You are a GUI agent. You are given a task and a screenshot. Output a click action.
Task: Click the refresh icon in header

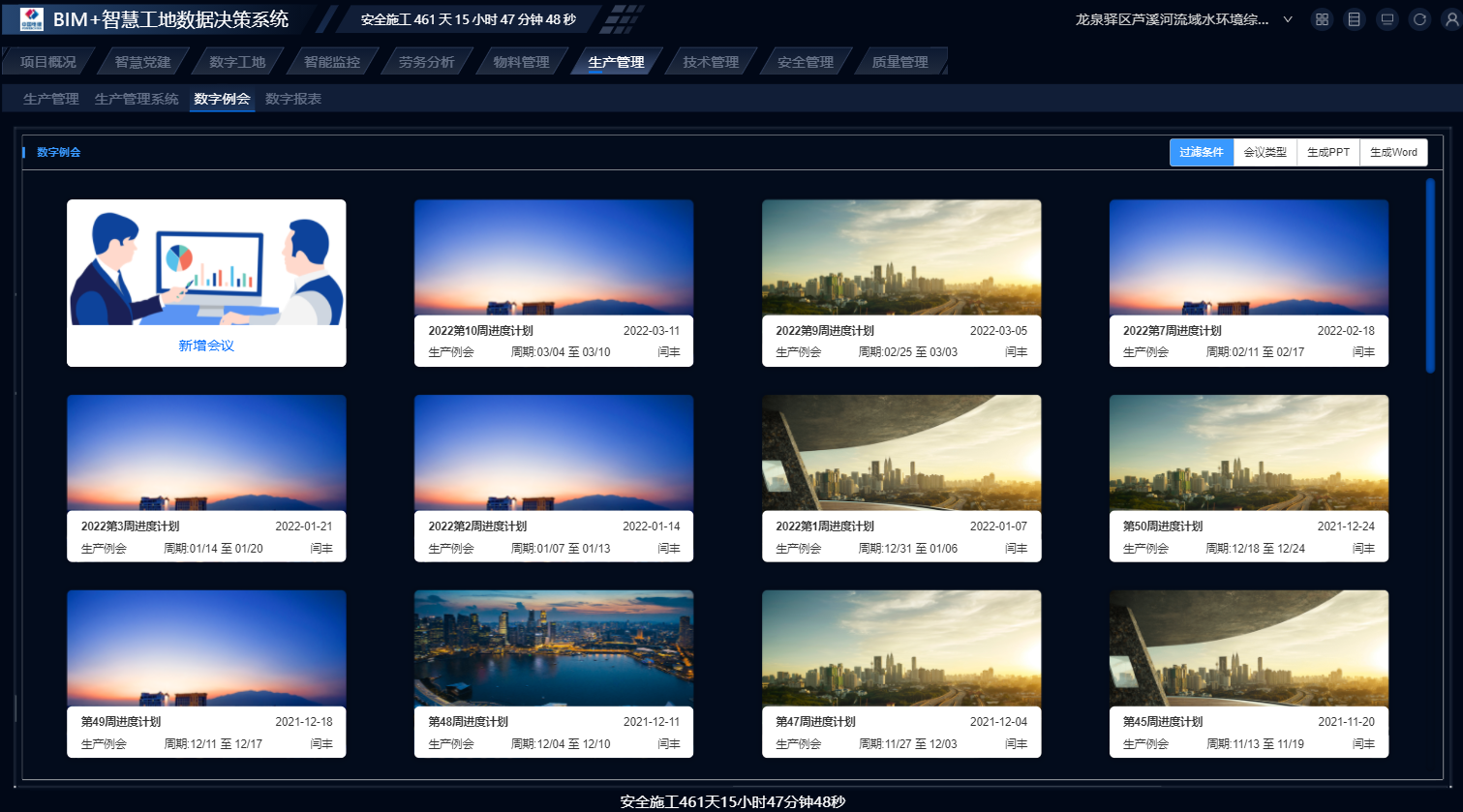(x=1419, y=19)
